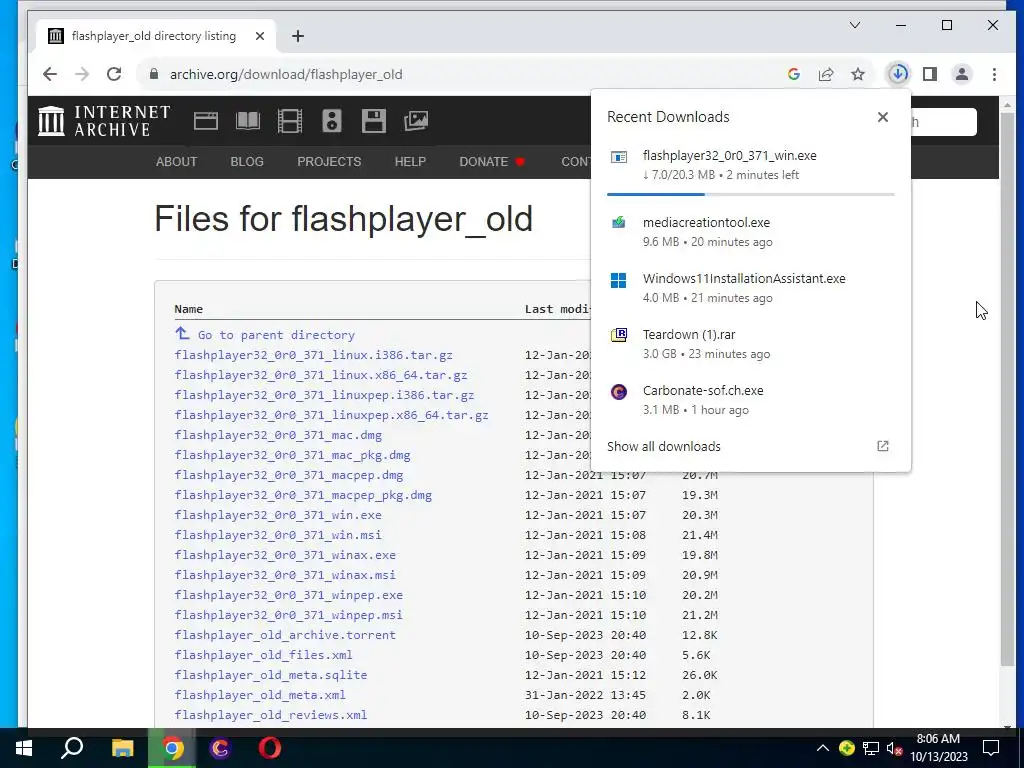The width and height of the screenshot is (1024, 768).
Task: Open the Chrome profile avatar
Action: point(961,74)
